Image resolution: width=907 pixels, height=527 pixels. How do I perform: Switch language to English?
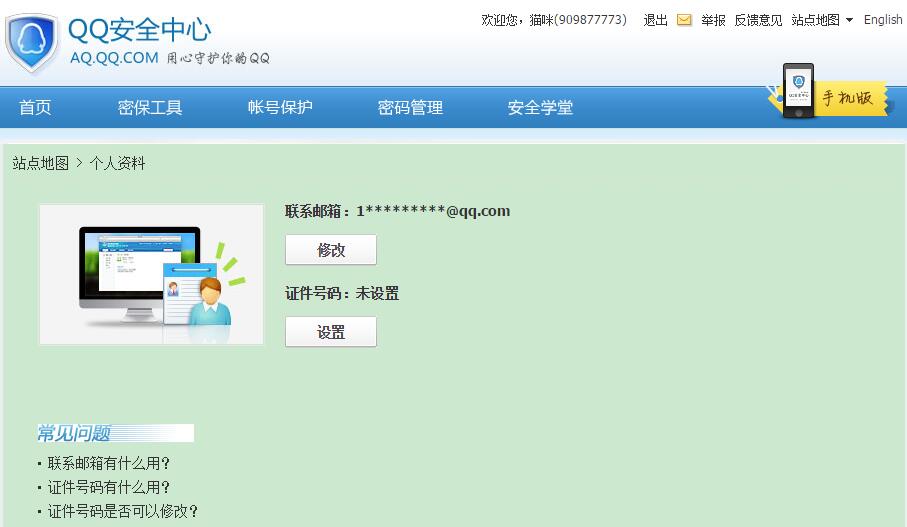[x=883, y=20]
